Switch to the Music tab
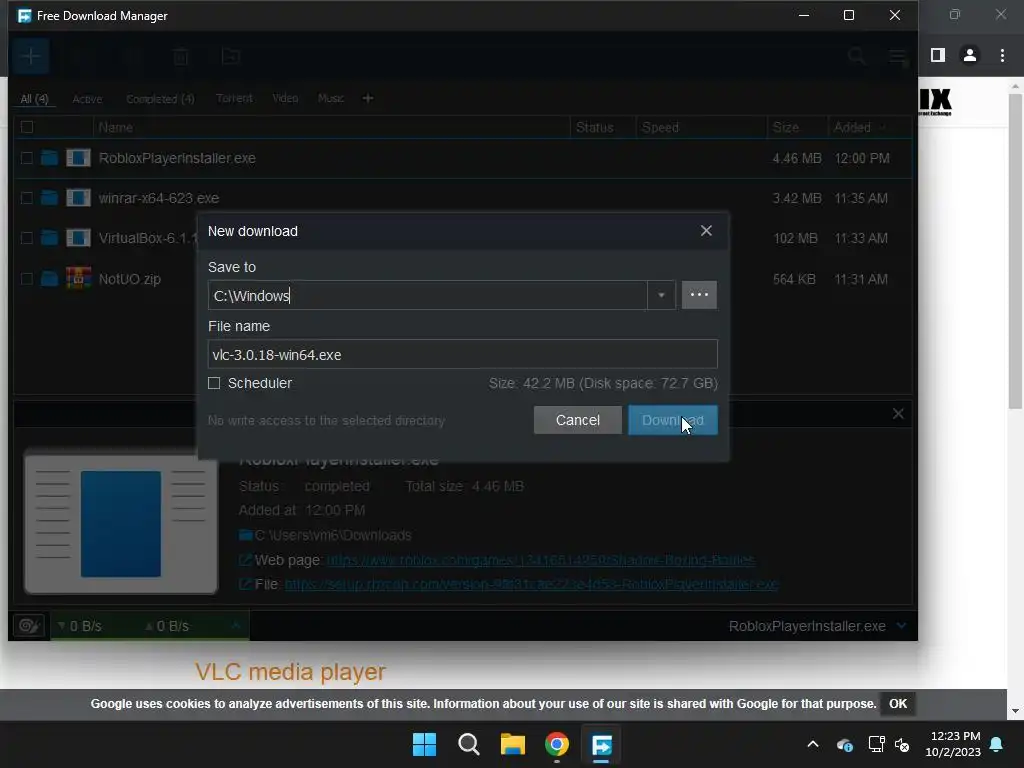 pos(330,98)
